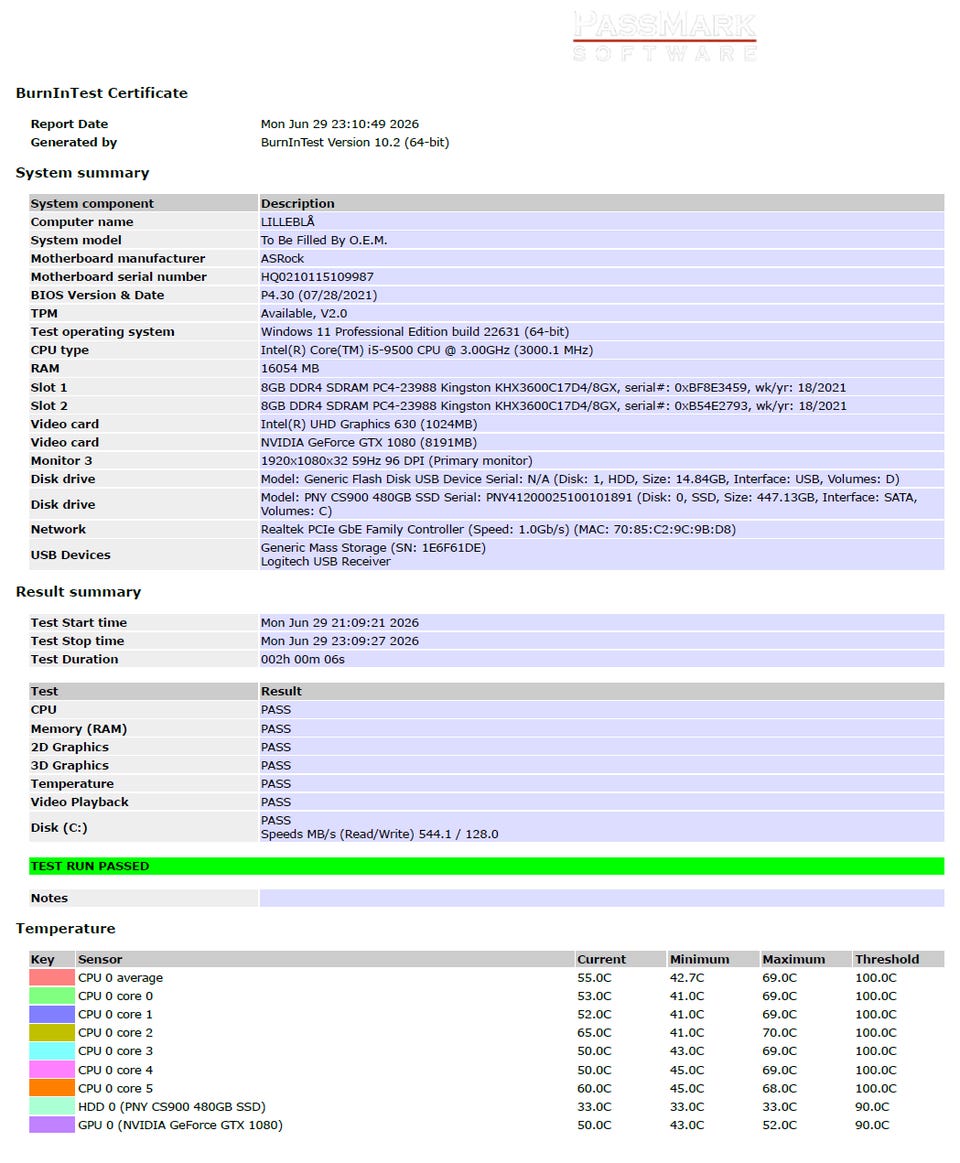This screenshot has height=1163, width=960.
Task: Click the BurnInTest Certificate heading
Action: [x=102, y=93]
